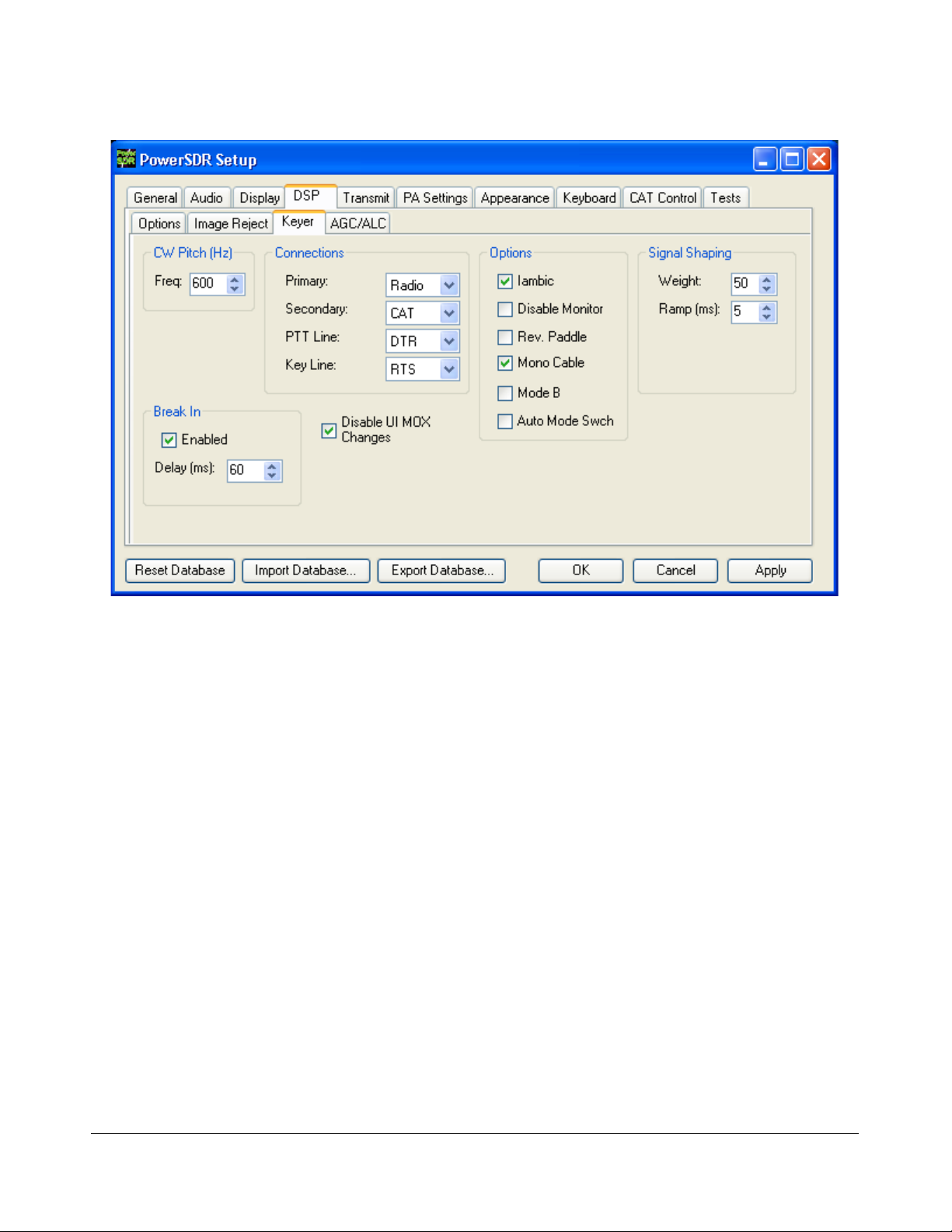Switch to the Tests tab

tap(726, 198)
